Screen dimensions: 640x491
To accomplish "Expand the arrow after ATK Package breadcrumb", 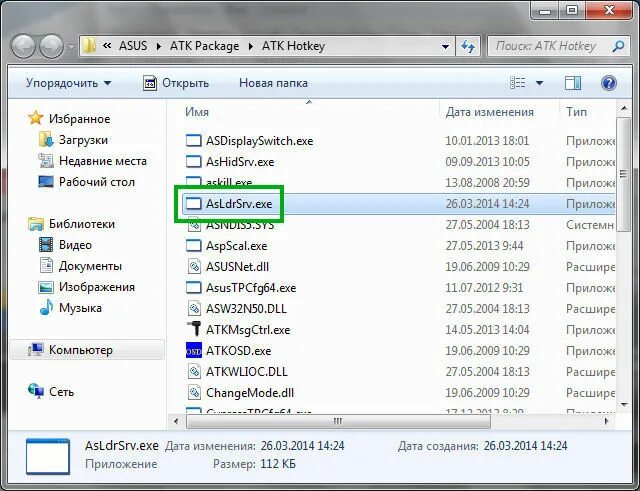I will (x=250, y=47).
